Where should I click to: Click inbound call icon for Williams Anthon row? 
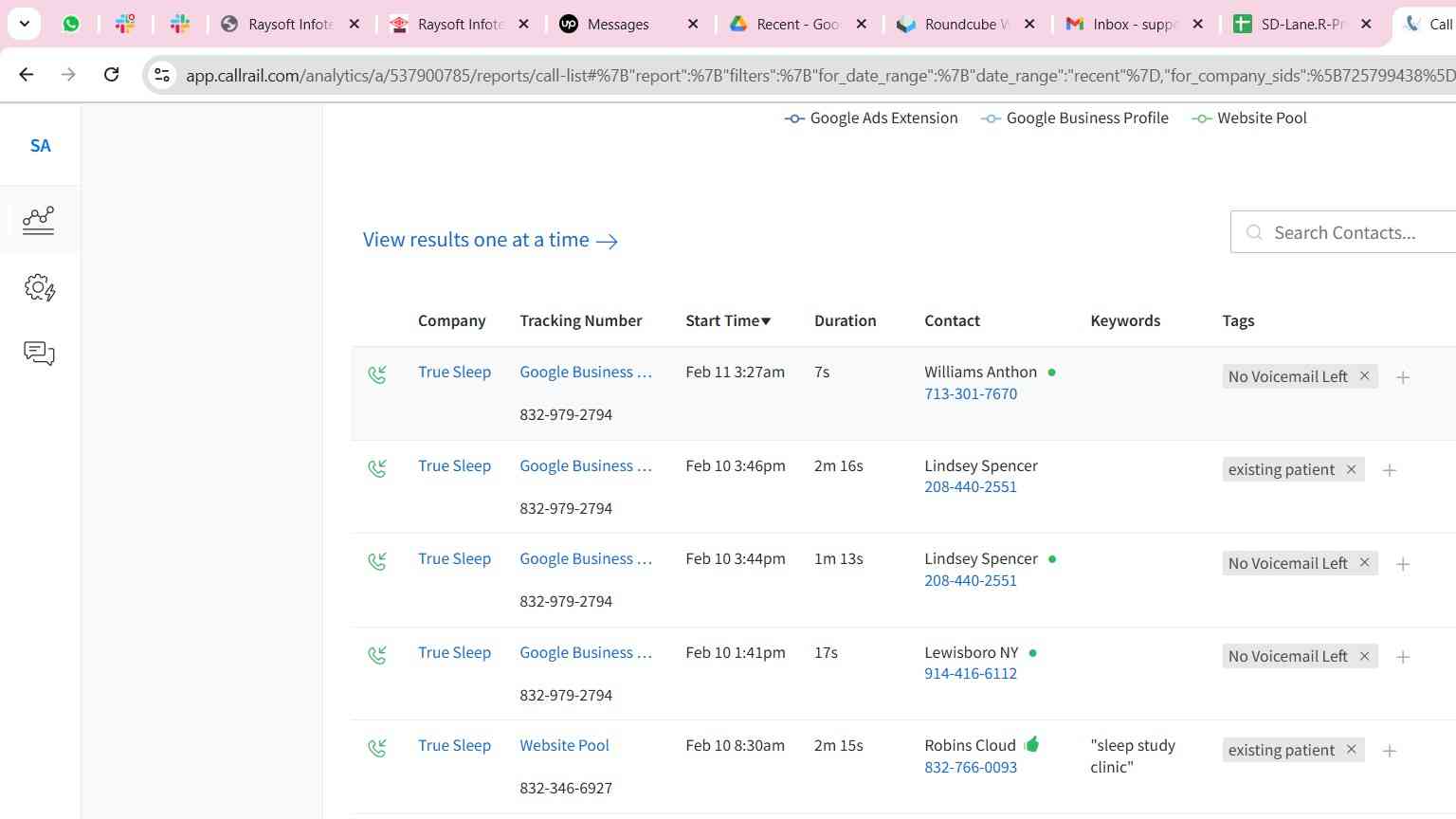(x=377, y=374)
